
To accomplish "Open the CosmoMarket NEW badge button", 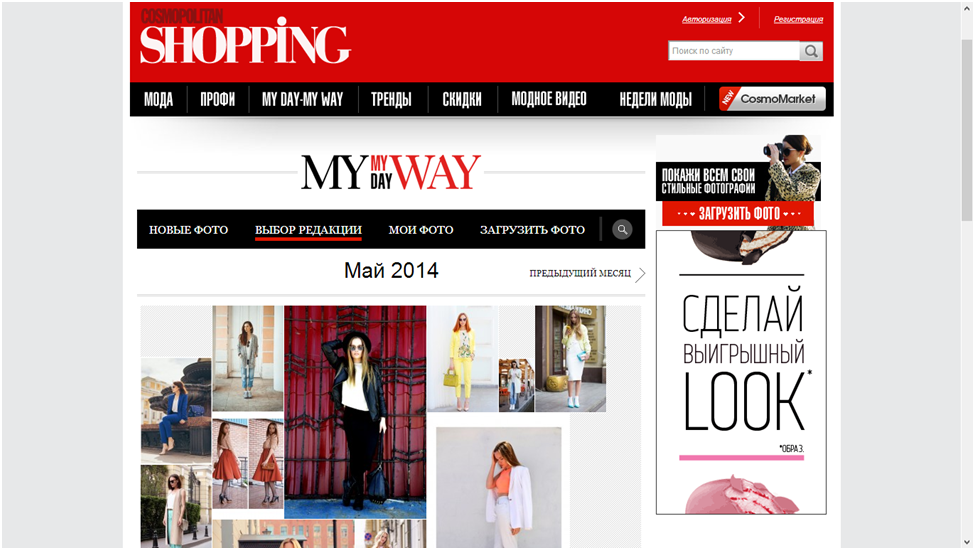I will [x=772, y=99].
